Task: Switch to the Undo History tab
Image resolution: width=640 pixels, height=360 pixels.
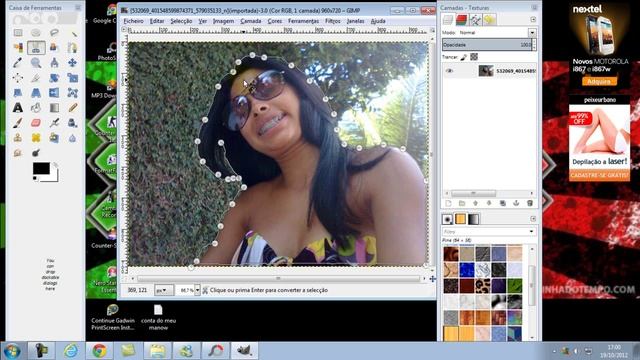Action: pyautogui.click(x=489, y=20)
